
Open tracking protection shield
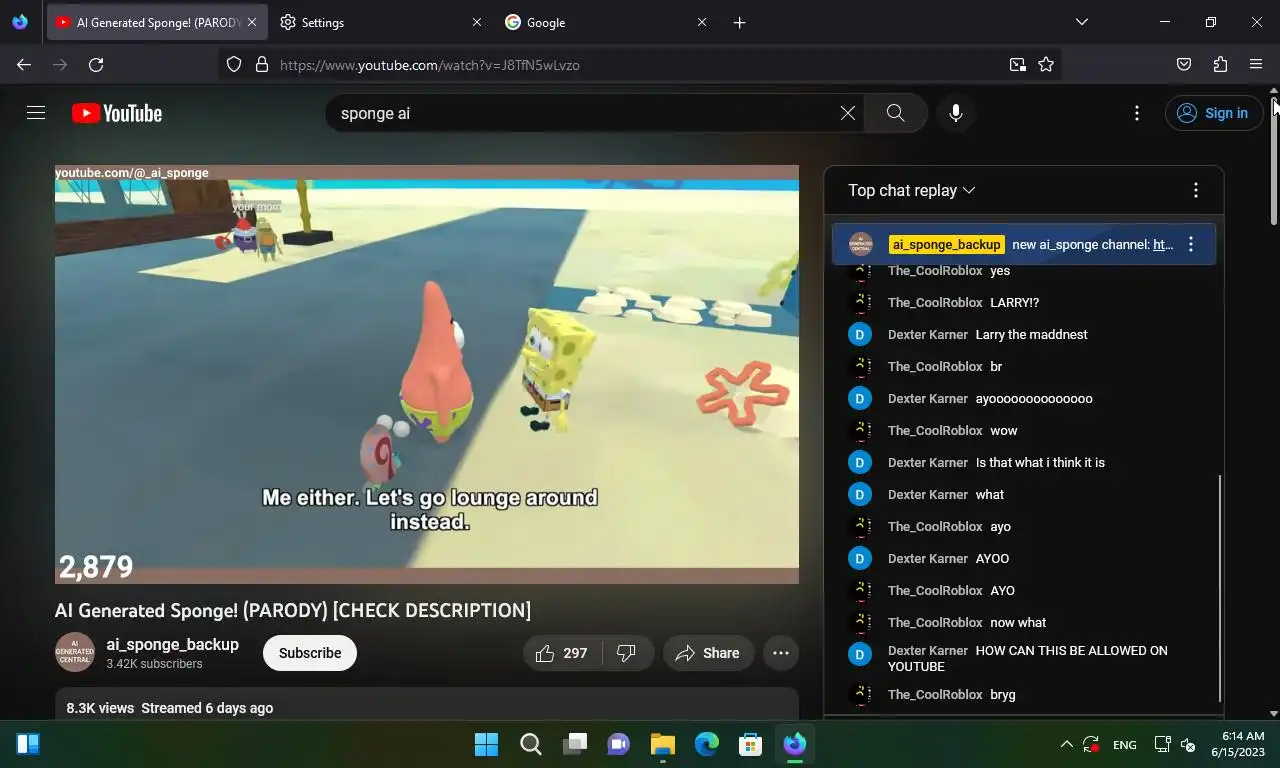[234, 65]
